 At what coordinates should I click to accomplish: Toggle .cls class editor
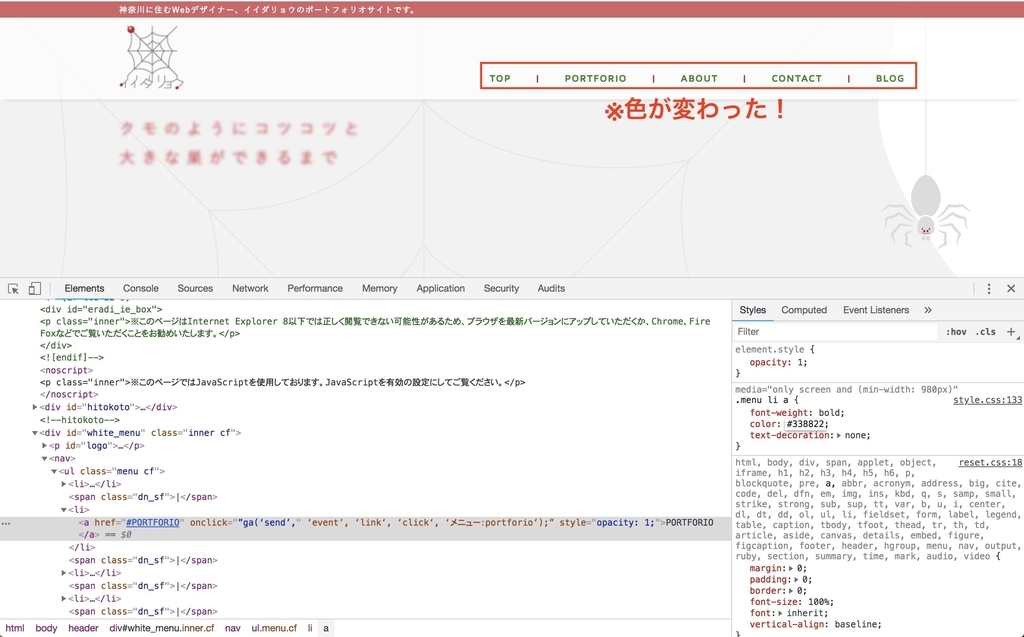click(985, 332)
